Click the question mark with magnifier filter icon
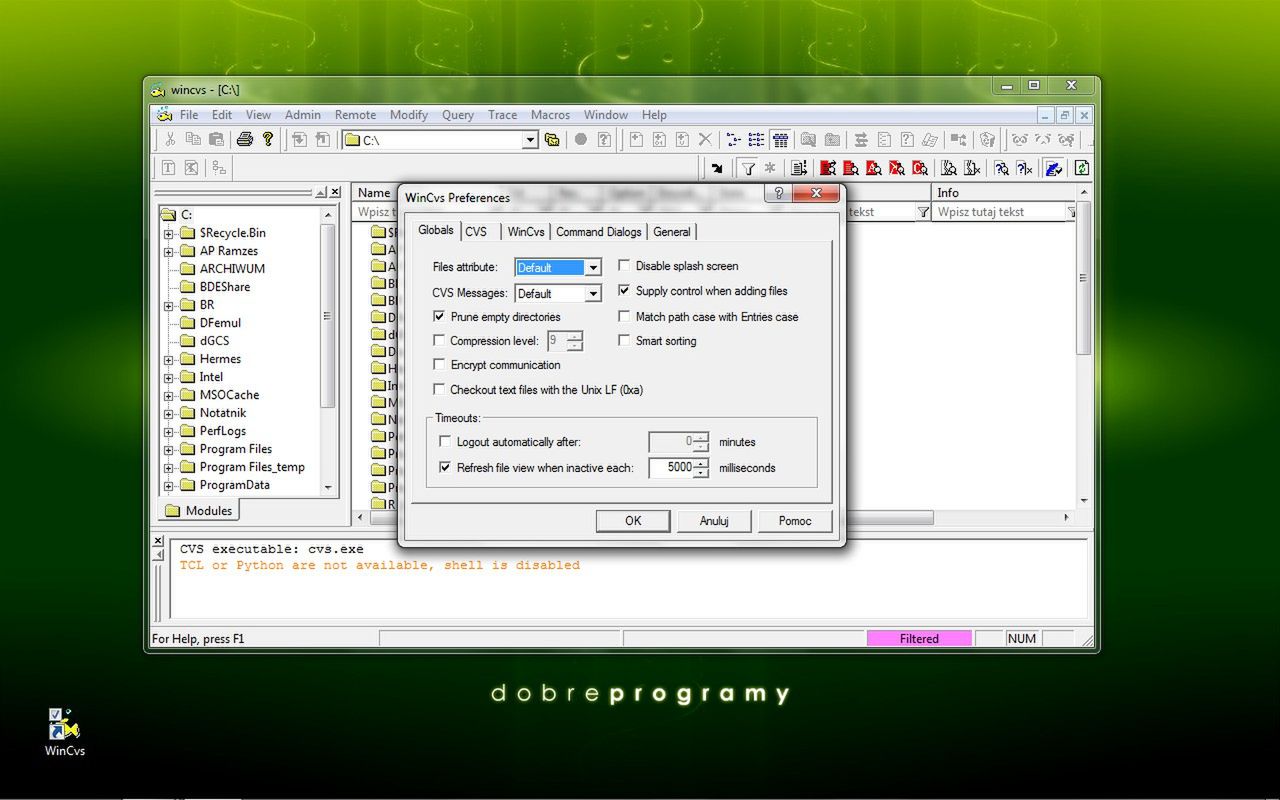1280x800 pixels. tap(1001, 168)
